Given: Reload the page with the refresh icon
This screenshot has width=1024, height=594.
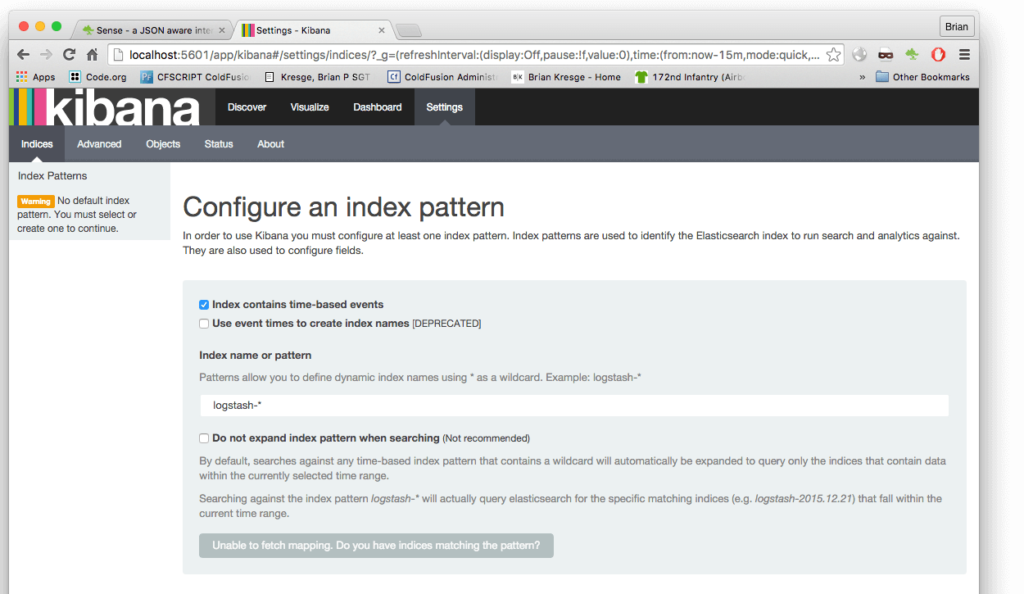Looking at the screenshot, I should pos(68,54).
